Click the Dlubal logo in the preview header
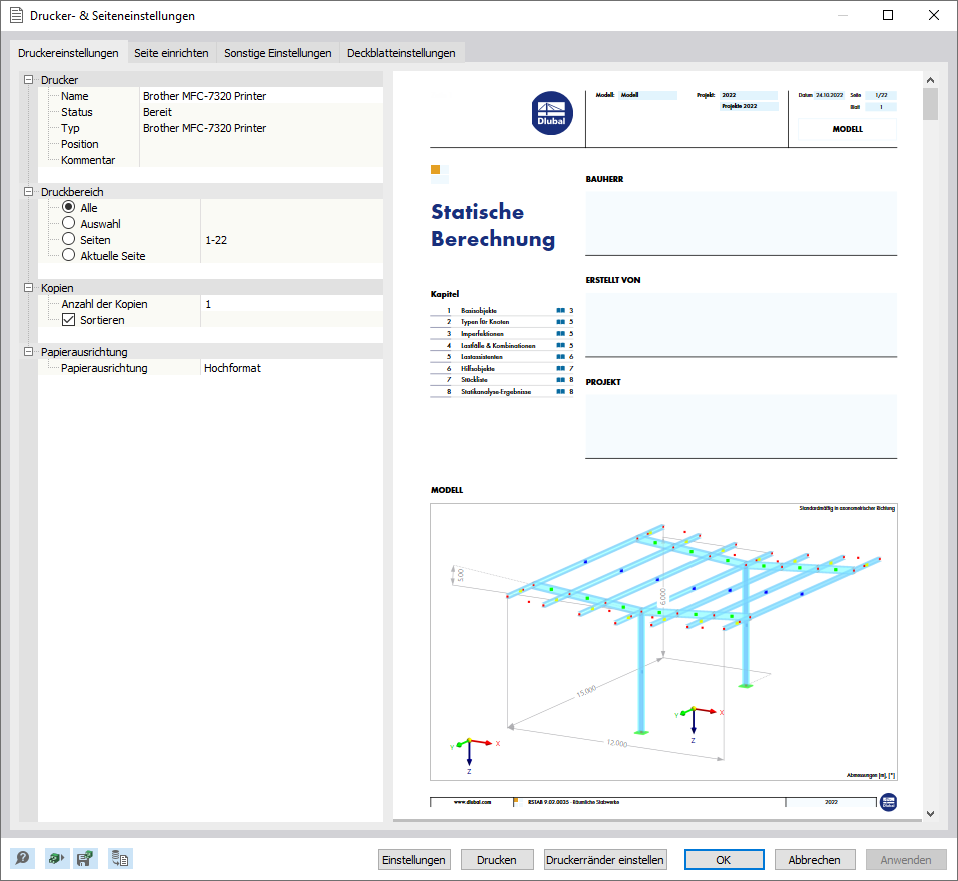 tap(552, 113)
